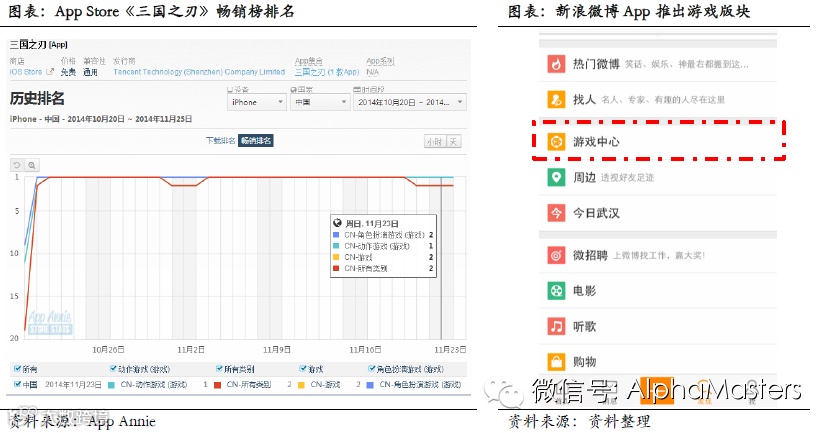Uncheck the 中国 country checkbox
The image size is (828, 433).
(x=17, y=384)
